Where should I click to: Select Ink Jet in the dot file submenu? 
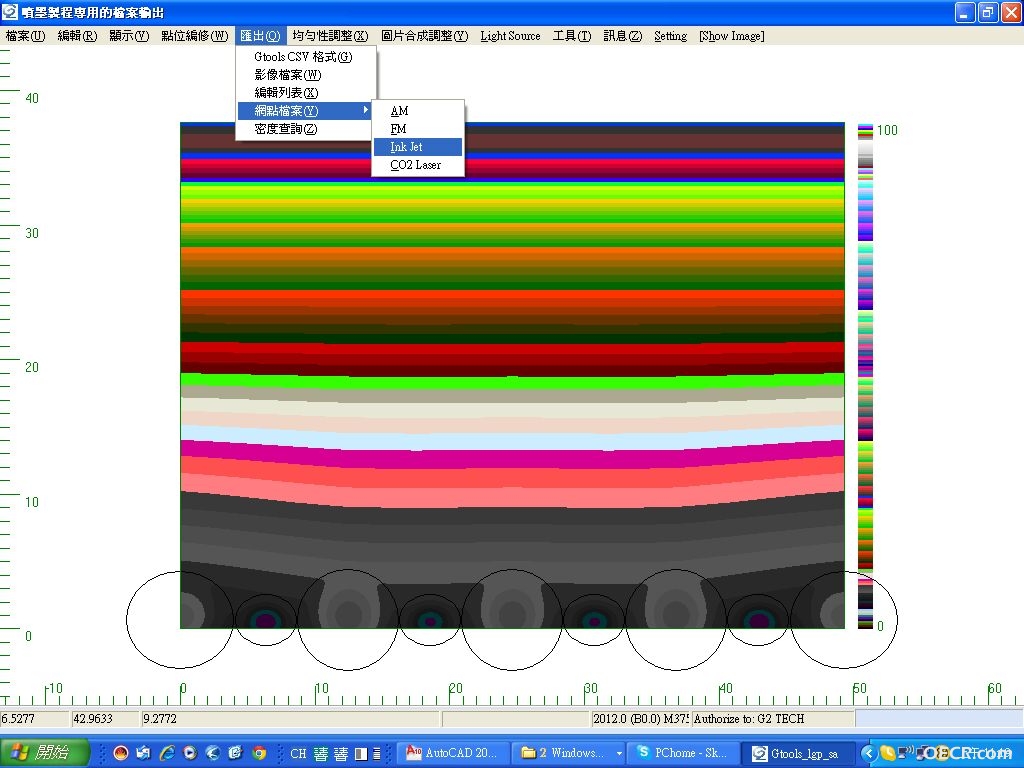[418, 147]
